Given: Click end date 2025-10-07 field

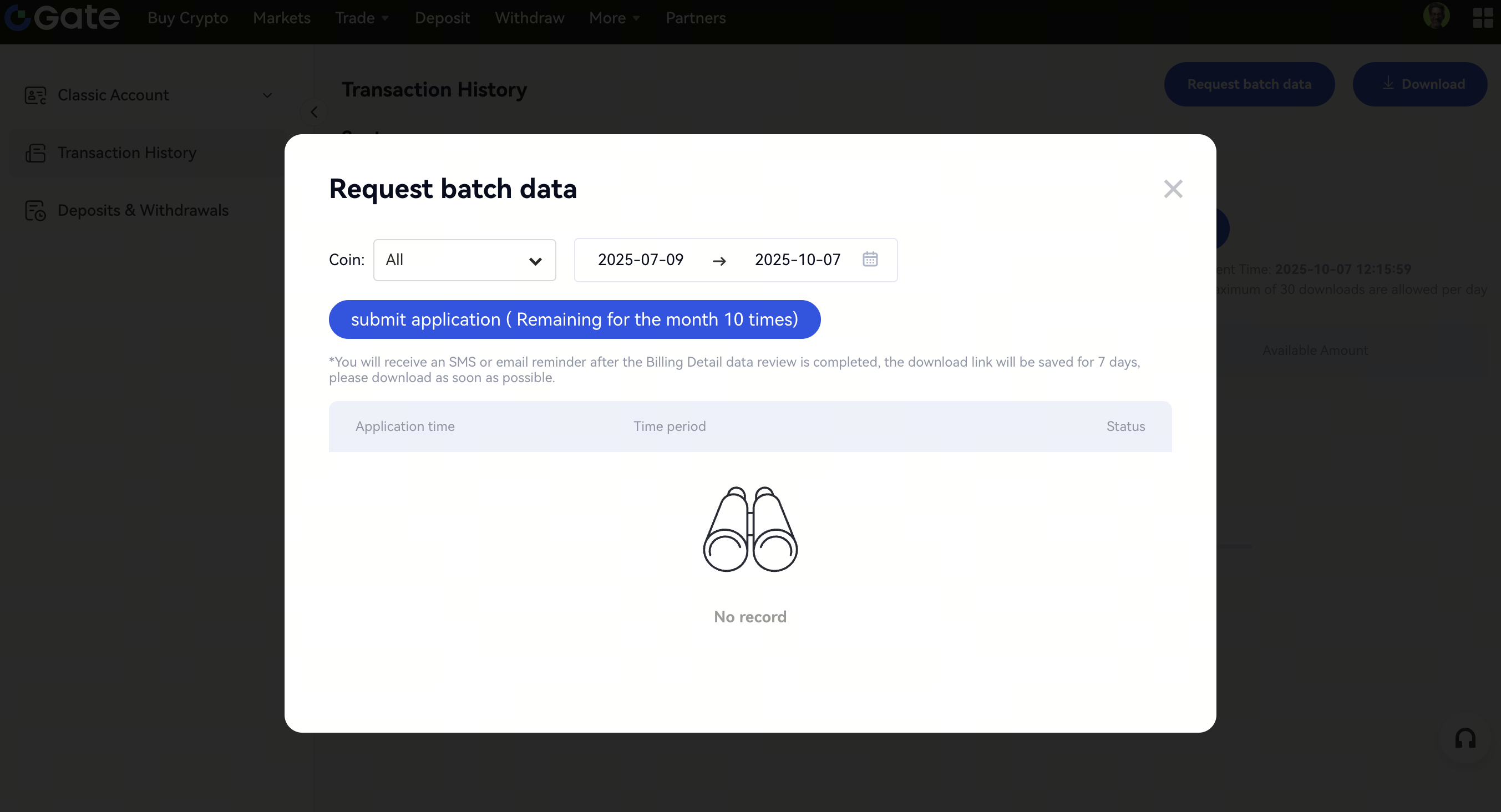Looking at the screenshot, I should coord(797,260).
